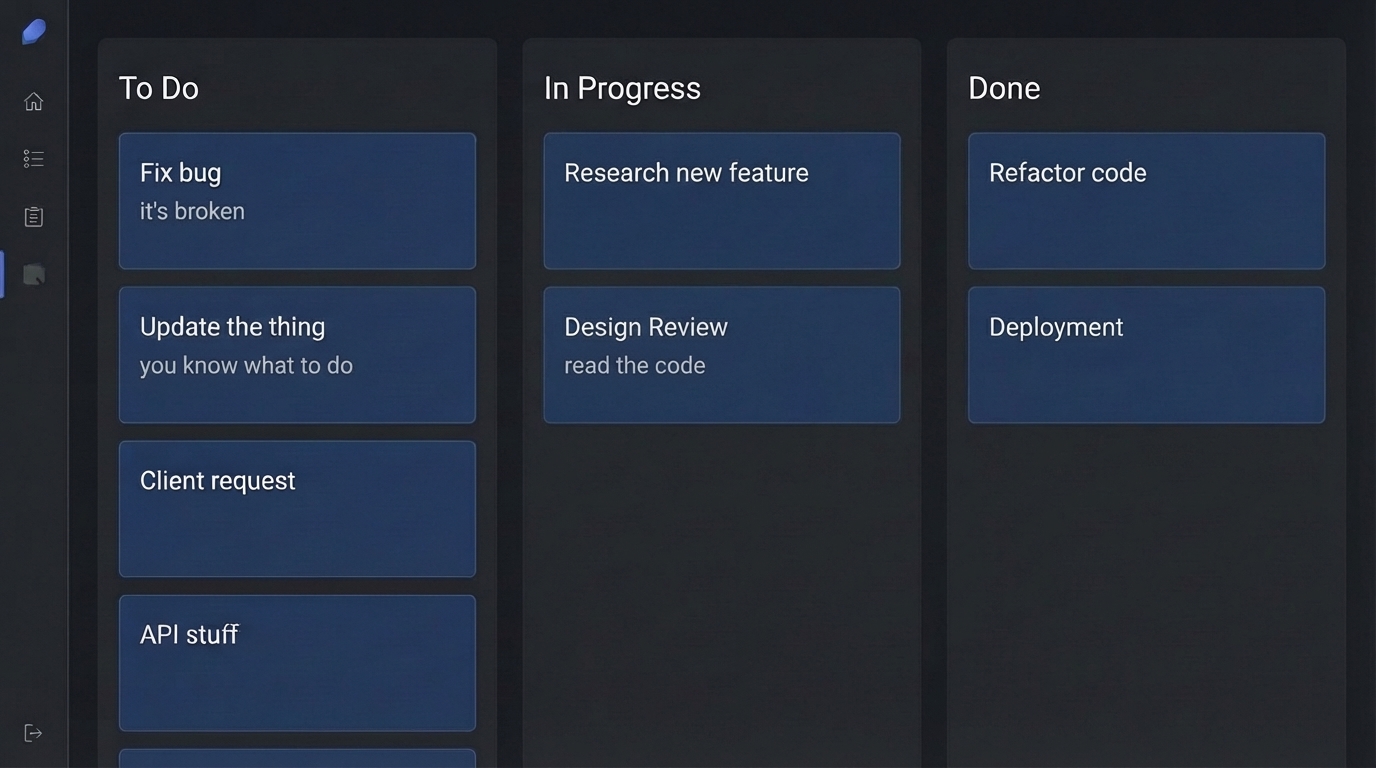Image resolution: width=1376 pixels, height=768 pixels.
Task: Open the clipboard icon in sidebar
Action: coord(34,217)
